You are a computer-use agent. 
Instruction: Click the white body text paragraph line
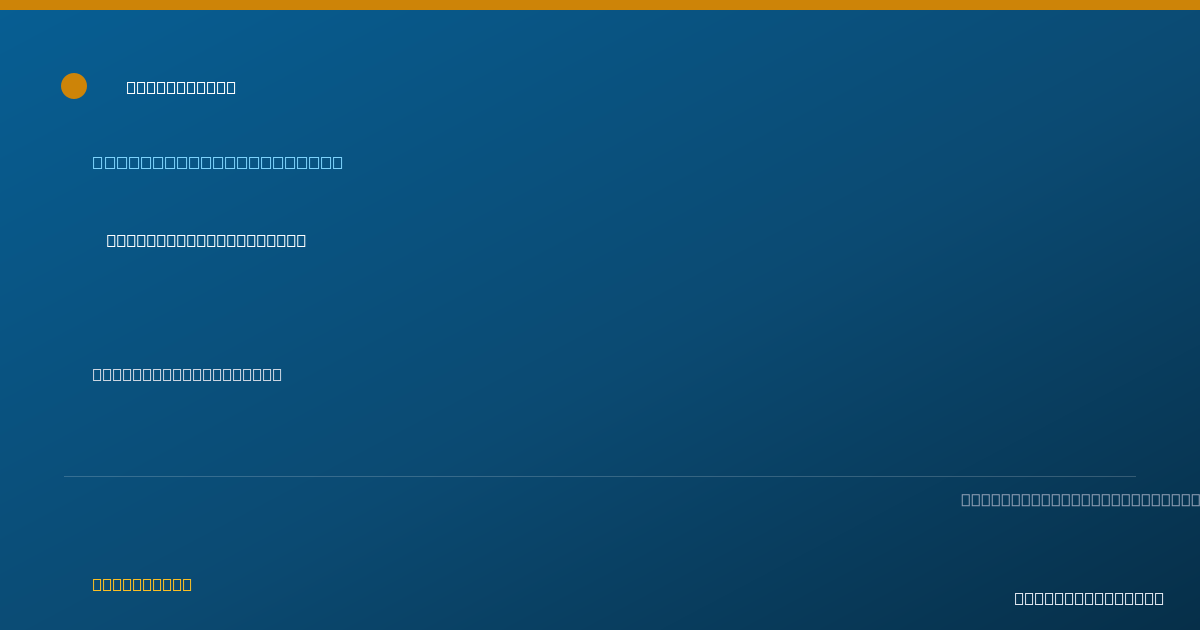187,374
